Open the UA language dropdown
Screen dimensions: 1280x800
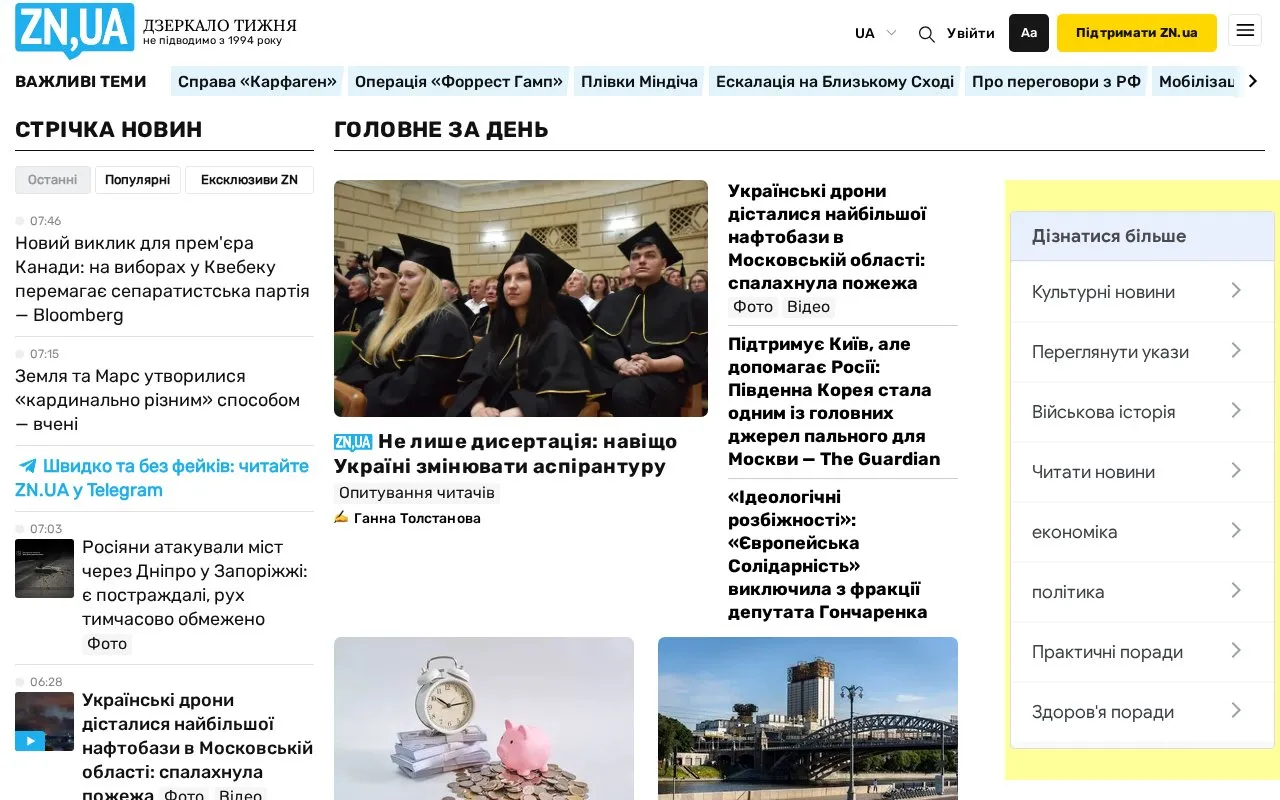coord(876,33)
